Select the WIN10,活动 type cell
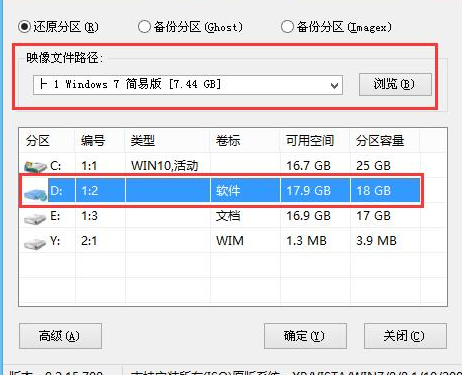The height and width of the screenshot is (375, 462). (165, 166)
